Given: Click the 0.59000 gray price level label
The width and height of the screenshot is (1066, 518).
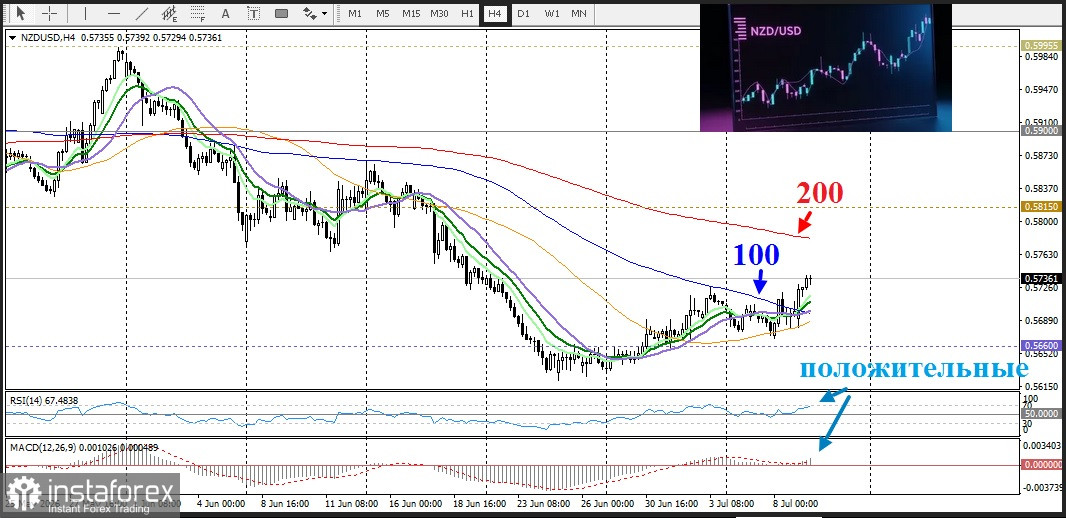Looking at the screenshot, I should 1040,131.
